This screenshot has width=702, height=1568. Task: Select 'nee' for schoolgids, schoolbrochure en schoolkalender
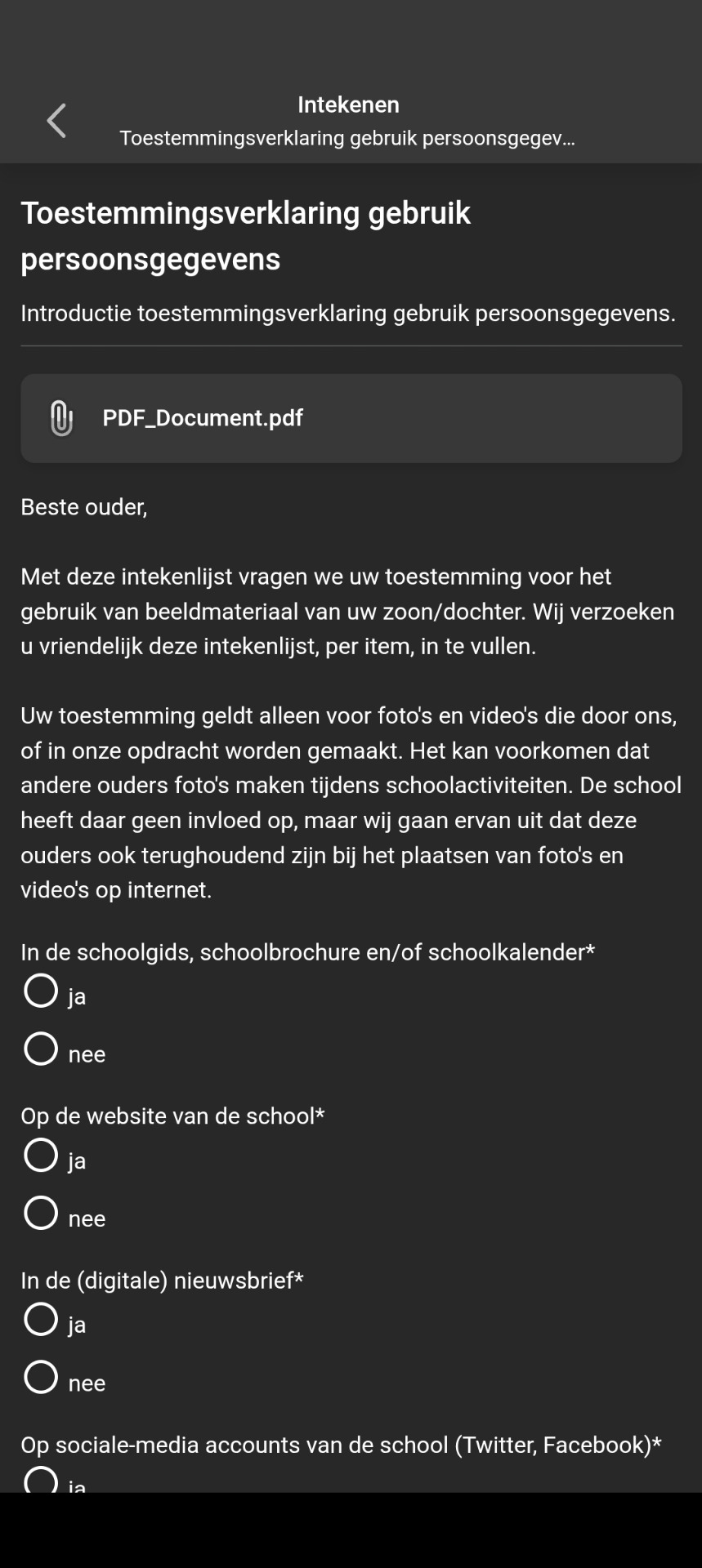41,1049
